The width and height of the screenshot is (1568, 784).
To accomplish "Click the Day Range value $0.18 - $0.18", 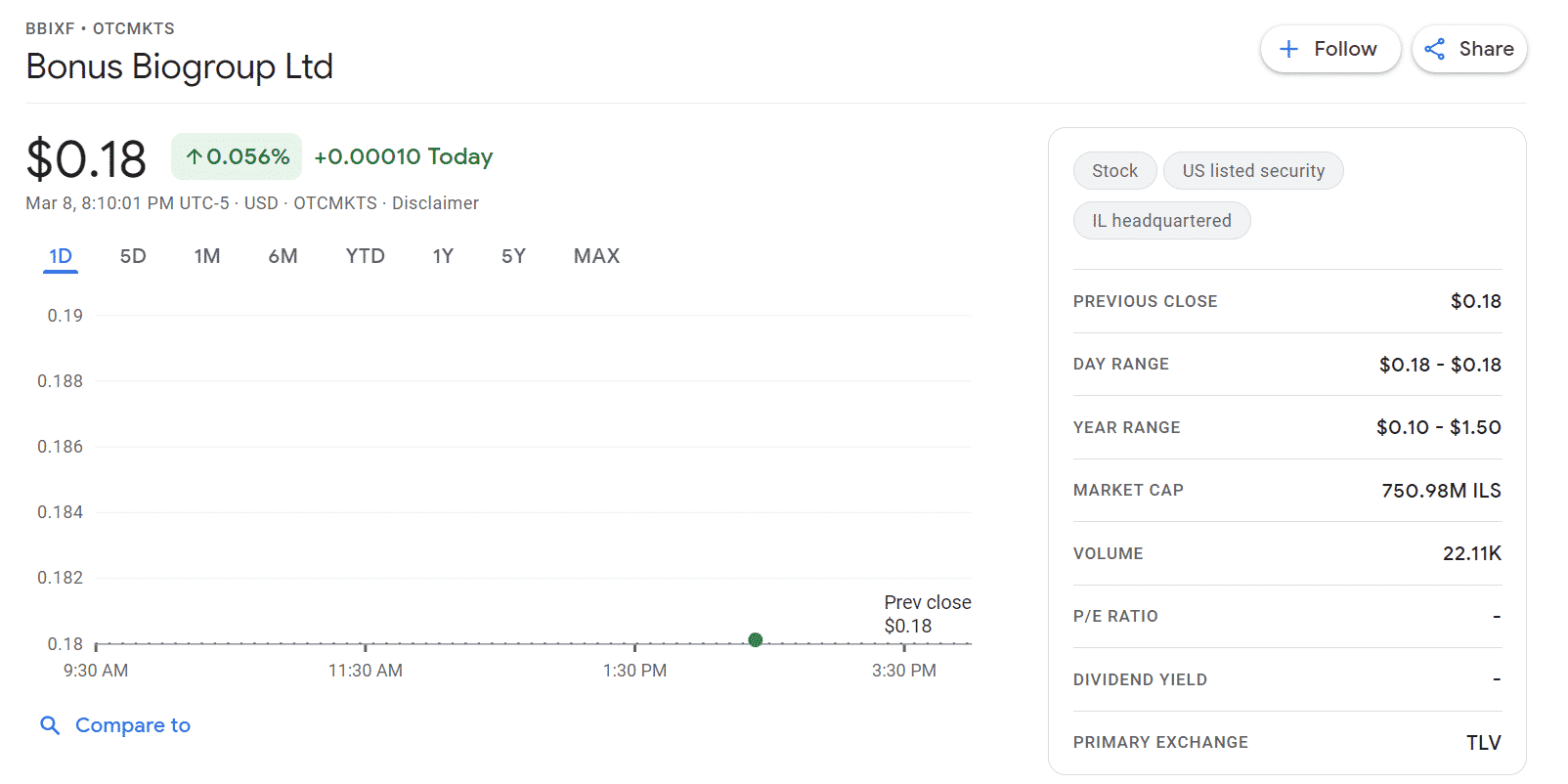I will pos(1440,365).
